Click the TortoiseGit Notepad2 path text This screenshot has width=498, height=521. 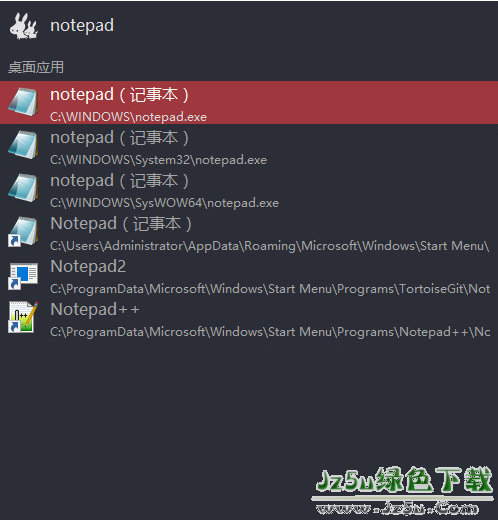[x=270, y=289]
